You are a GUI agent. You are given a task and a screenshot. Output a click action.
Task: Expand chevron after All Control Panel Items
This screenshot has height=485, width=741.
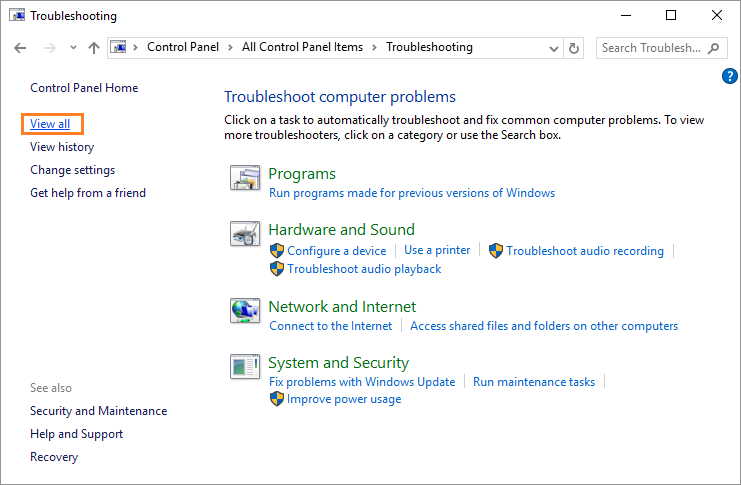point(374,47)
